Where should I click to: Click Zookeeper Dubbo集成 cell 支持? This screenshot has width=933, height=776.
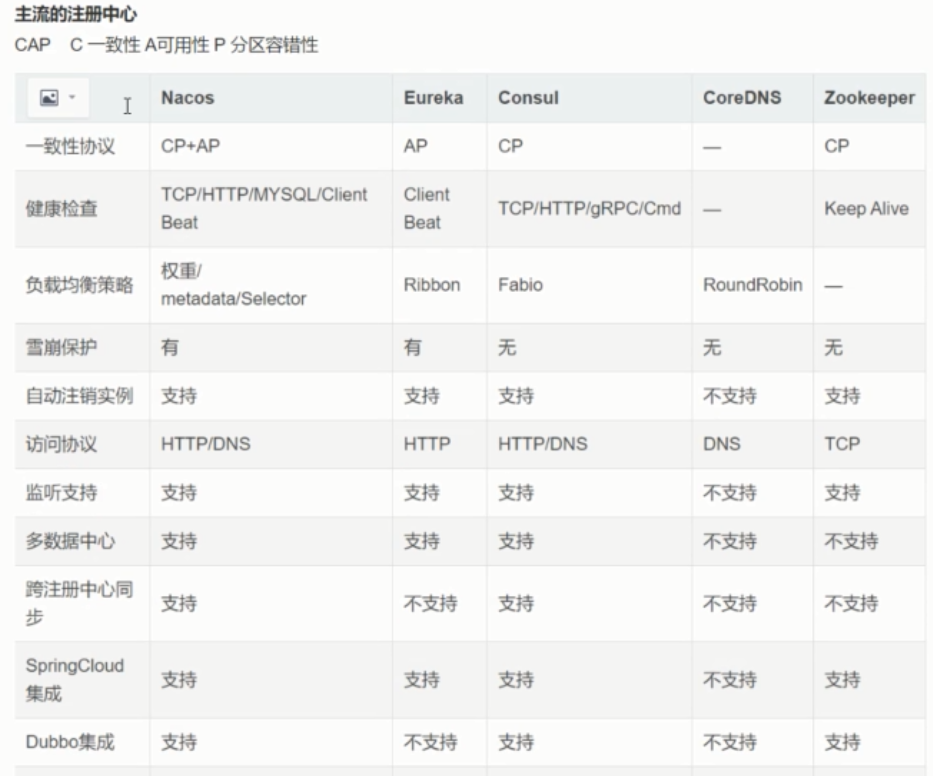pos(842,742)
